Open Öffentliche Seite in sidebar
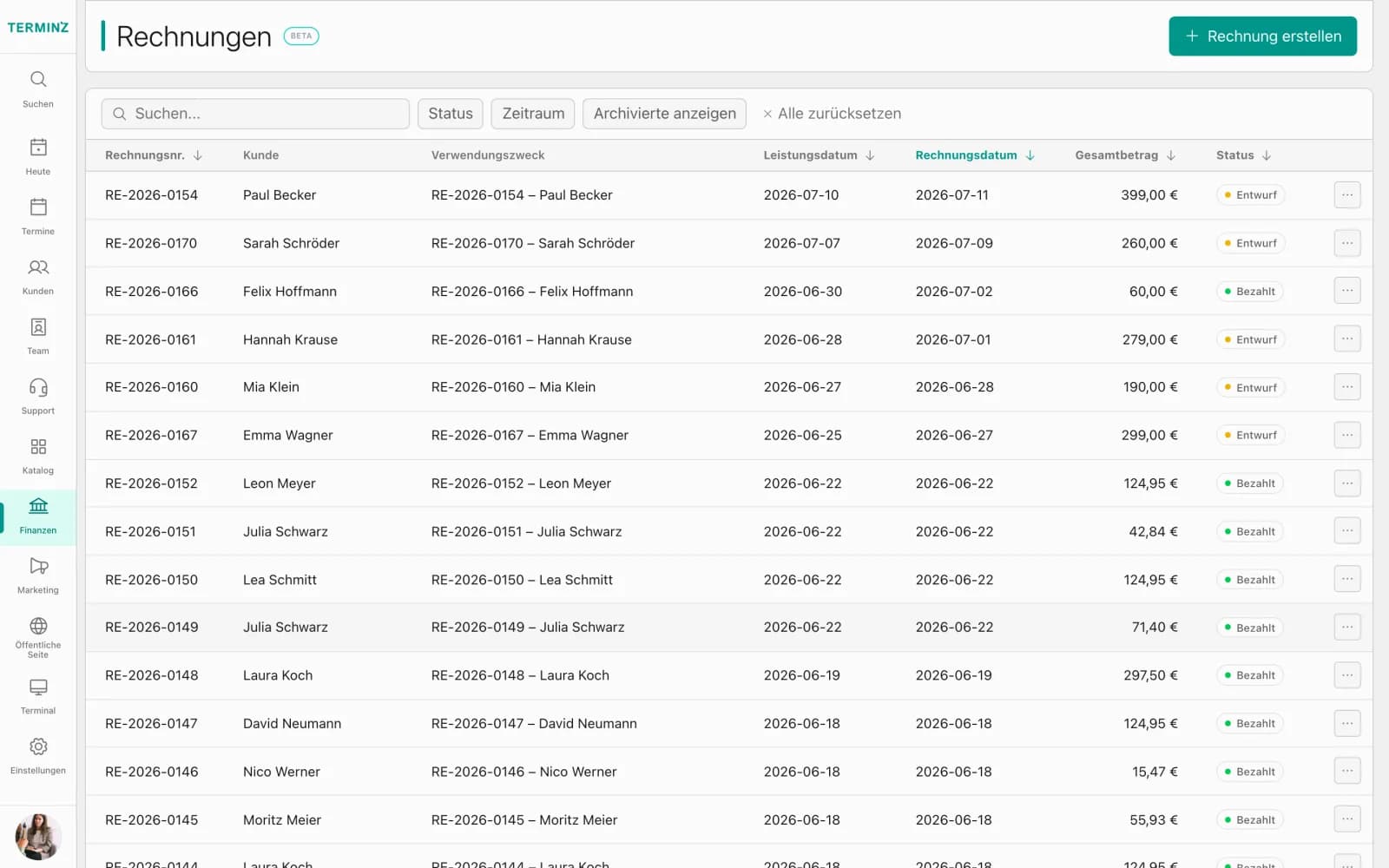 tap(38, 638)
